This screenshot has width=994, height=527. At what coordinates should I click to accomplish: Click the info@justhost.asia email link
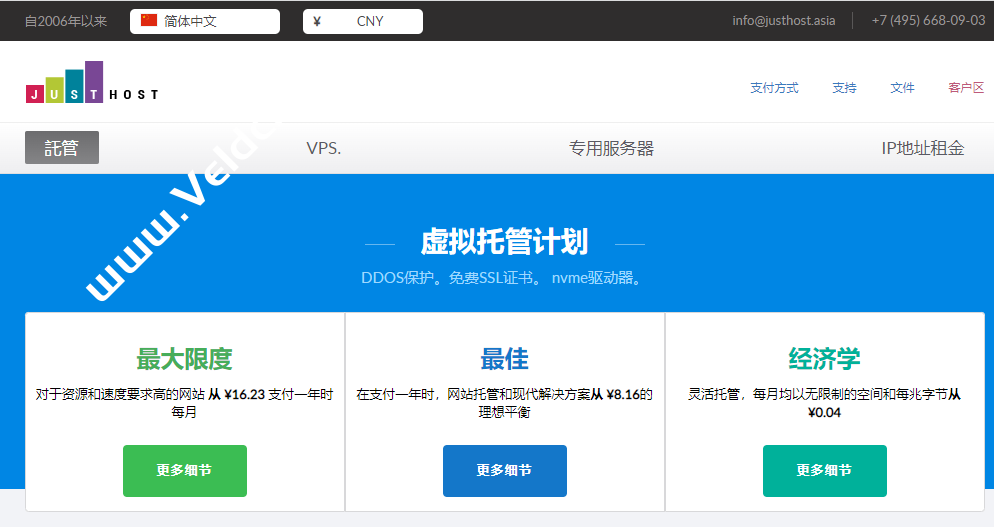tap(784, 20)
